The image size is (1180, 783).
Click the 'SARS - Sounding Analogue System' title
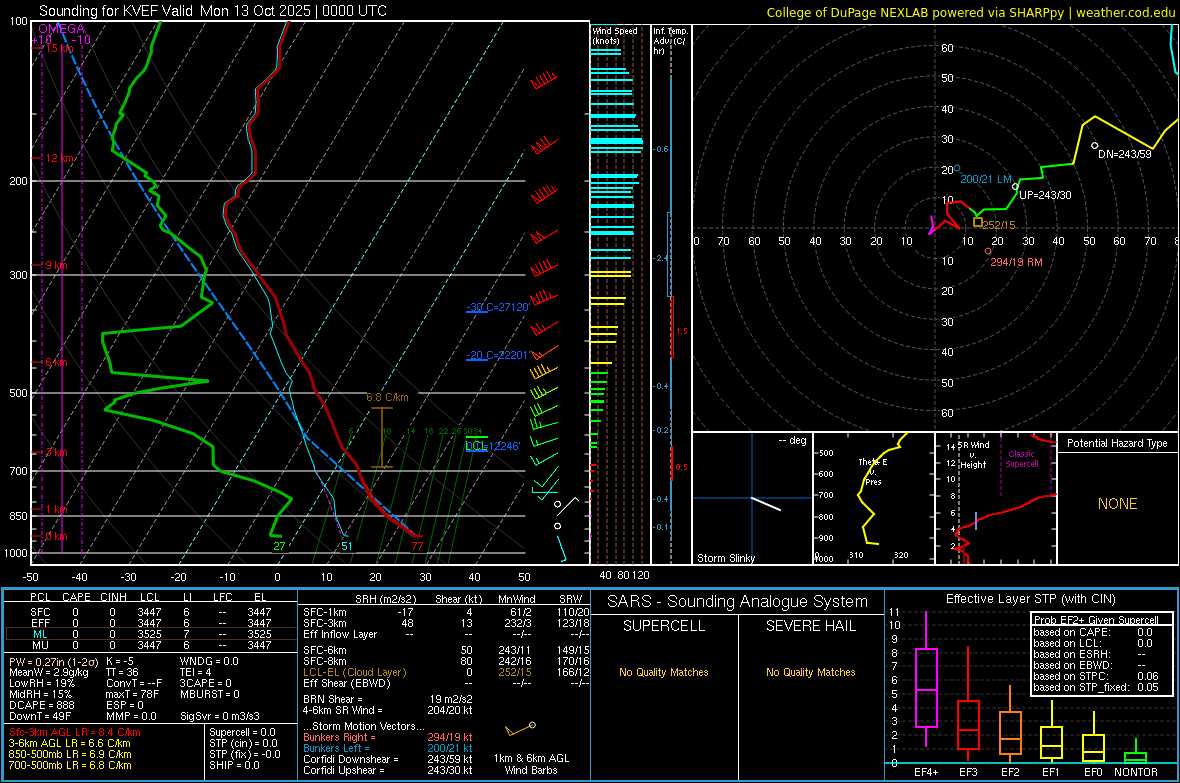[738, 602]
